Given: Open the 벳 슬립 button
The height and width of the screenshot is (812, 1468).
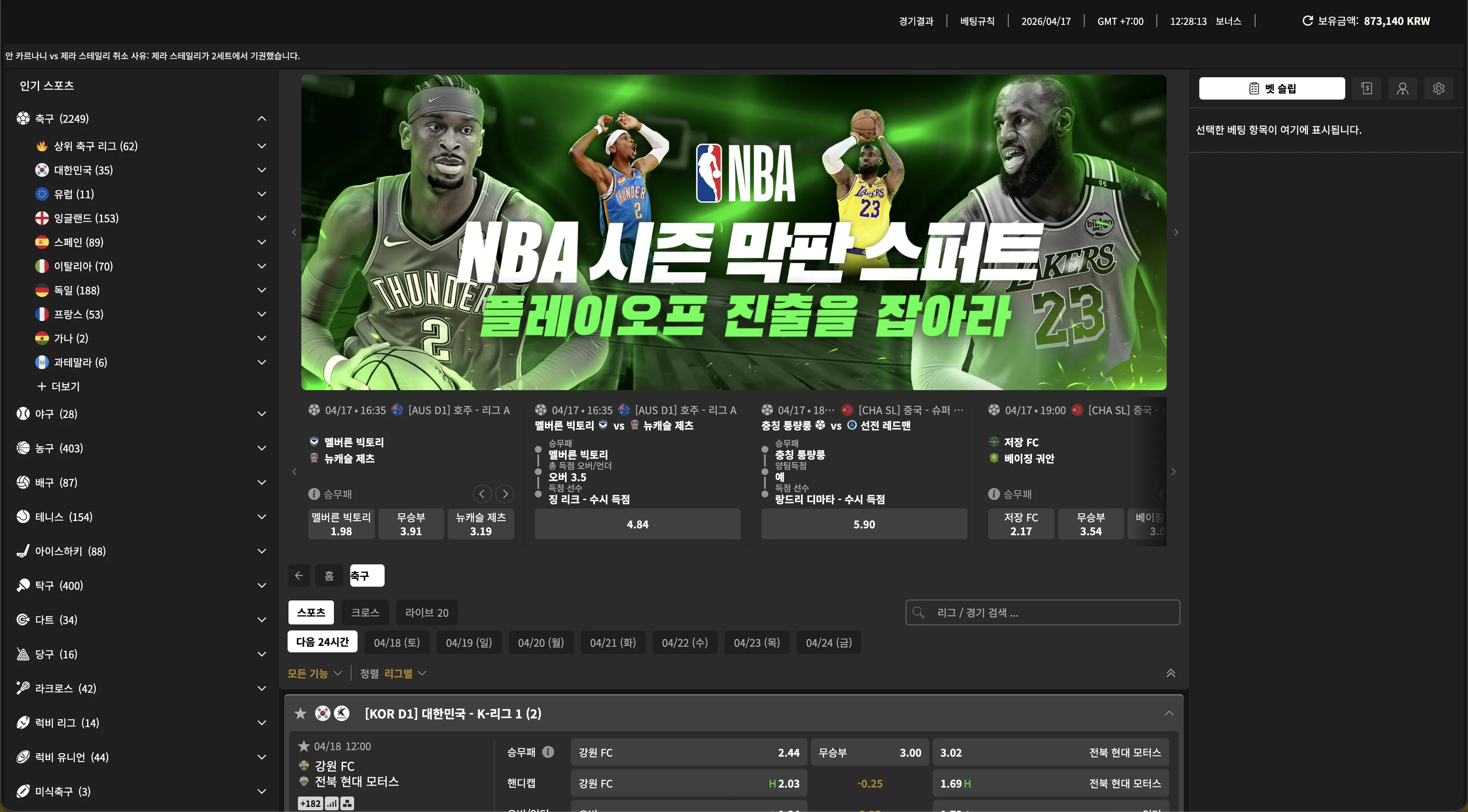Looking at the screenshot, I should [1272, 88].
